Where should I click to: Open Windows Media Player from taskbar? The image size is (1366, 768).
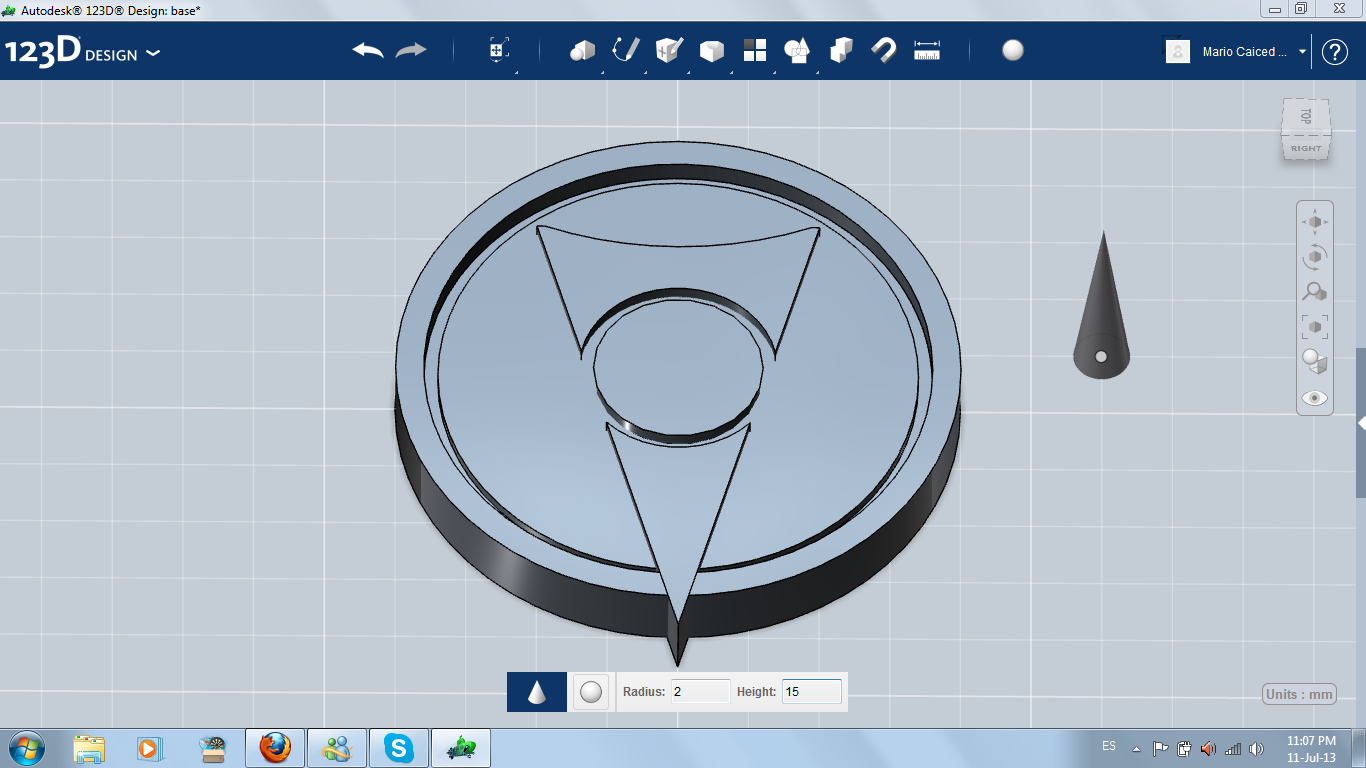coord(149,748)
